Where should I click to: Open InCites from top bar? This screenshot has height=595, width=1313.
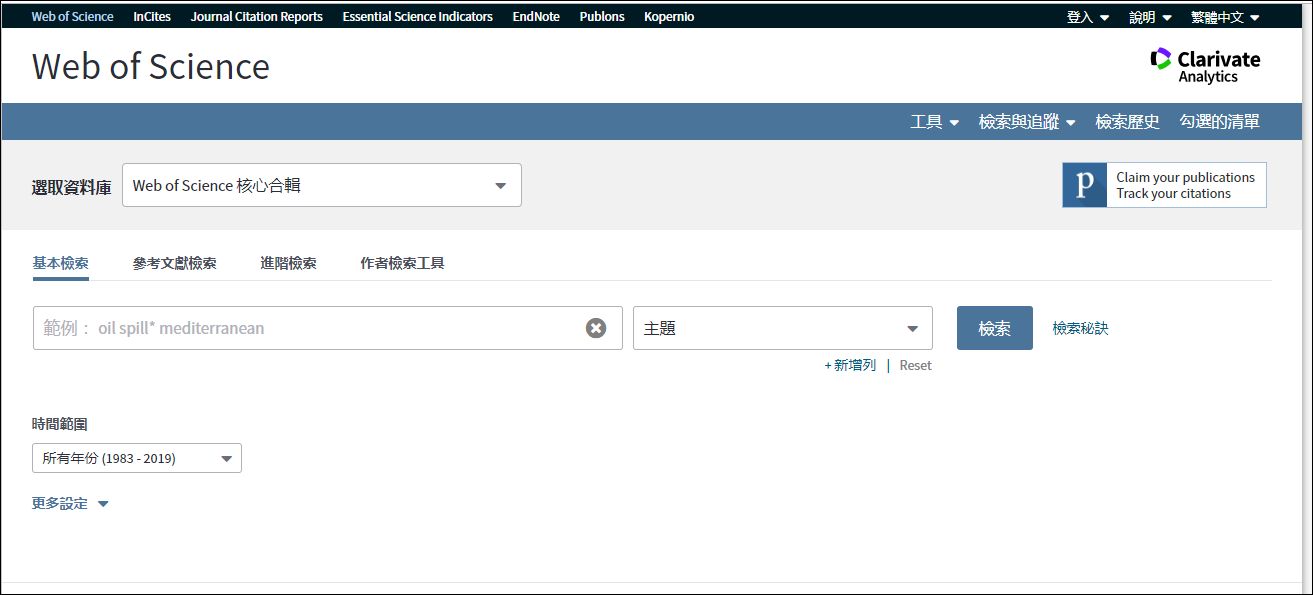pyautogui.click(x=152, y=17)
